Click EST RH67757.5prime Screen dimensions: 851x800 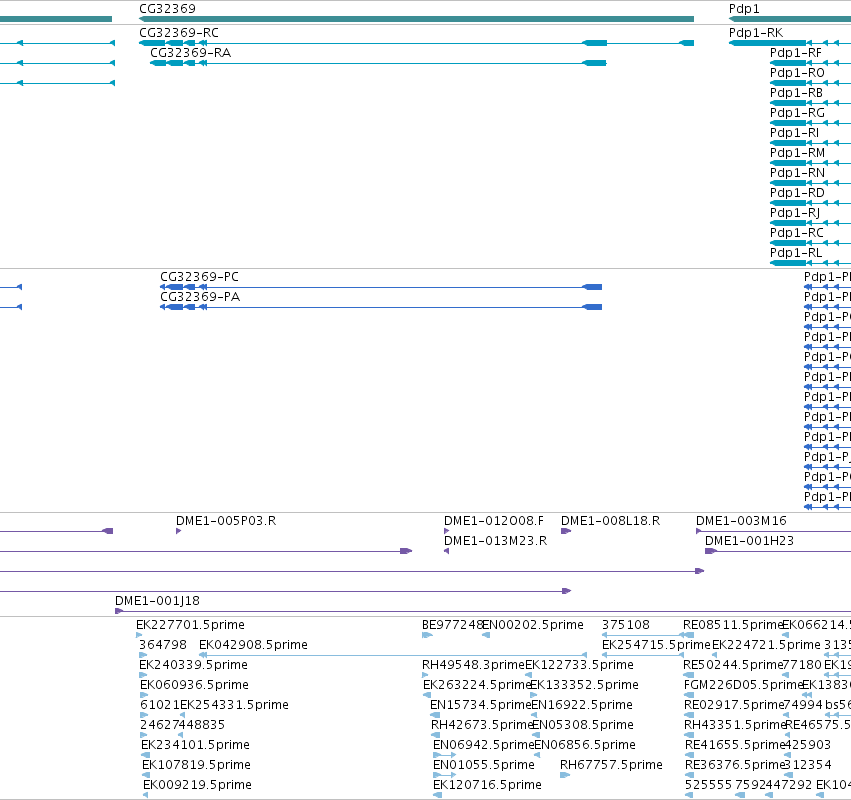coord(611,765)
